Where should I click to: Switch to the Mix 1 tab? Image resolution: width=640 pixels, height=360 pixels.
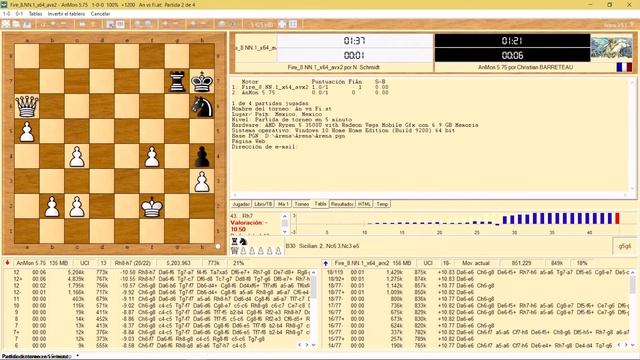283,204
